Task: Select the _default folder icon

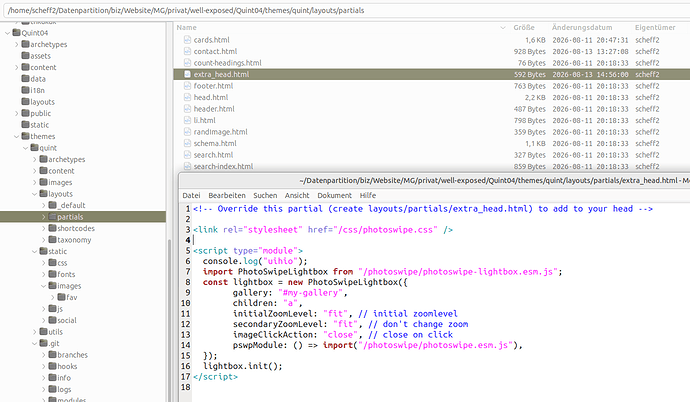Action: 52,205
